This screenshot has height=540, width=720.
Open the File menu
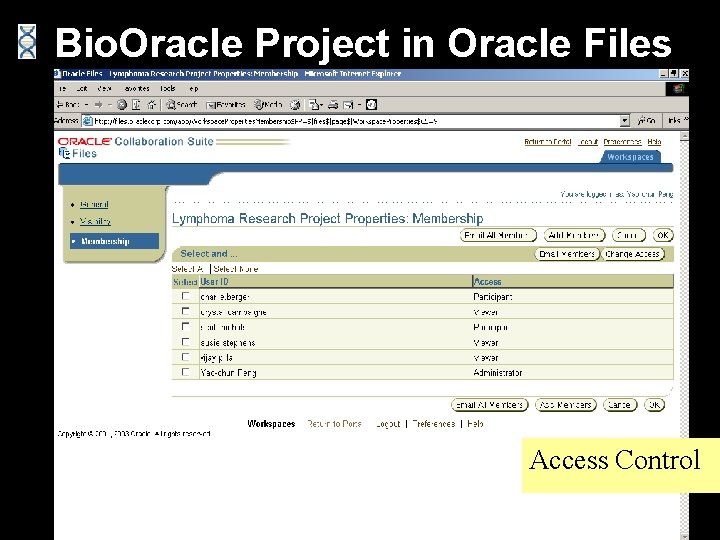tap(62, 89)
